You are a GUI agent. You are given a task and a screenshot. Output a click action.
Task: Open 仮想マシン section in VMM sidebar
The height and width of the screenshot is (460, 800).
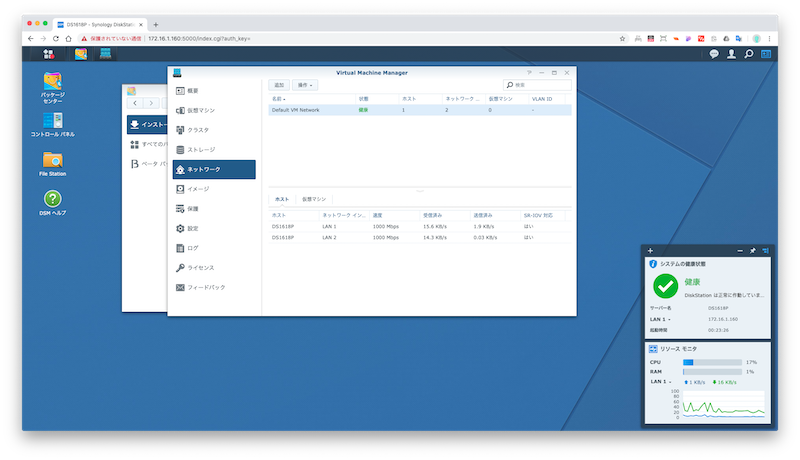coord(214,110)
